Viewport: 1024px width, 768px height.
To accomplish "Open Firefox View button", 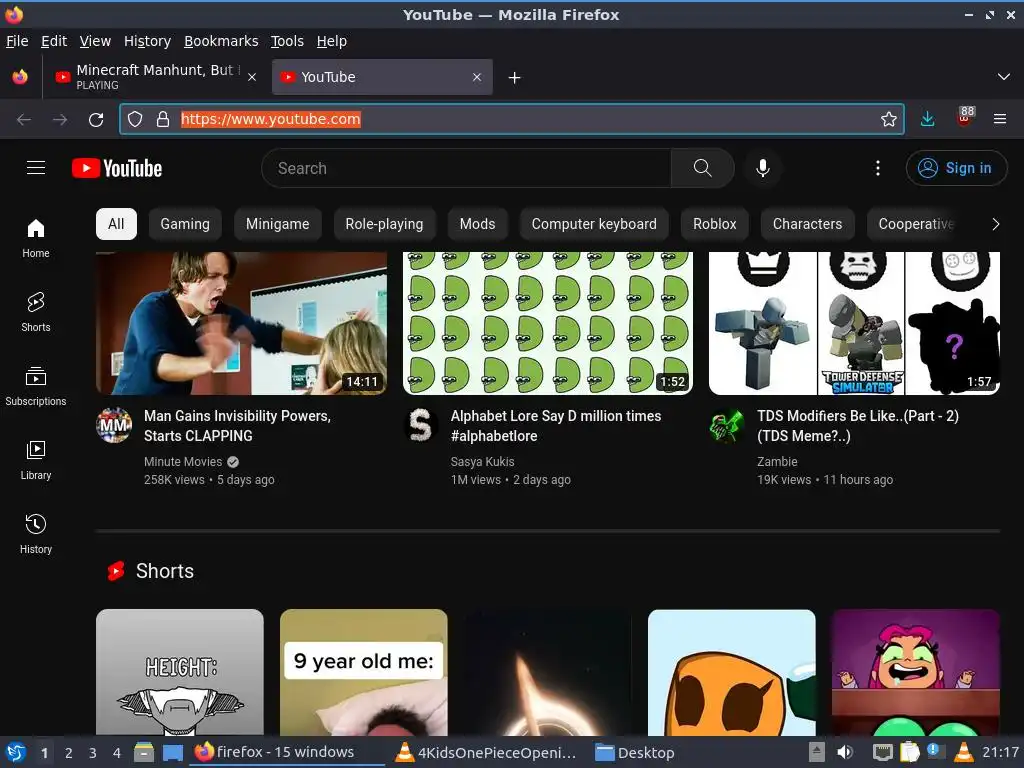I will point(20,77).
